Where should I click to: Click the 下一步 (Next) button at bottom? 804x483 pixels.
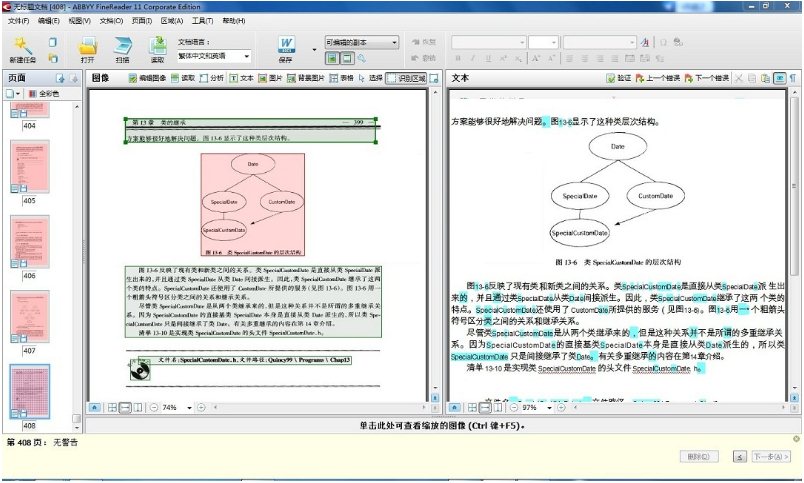[774, 456]
